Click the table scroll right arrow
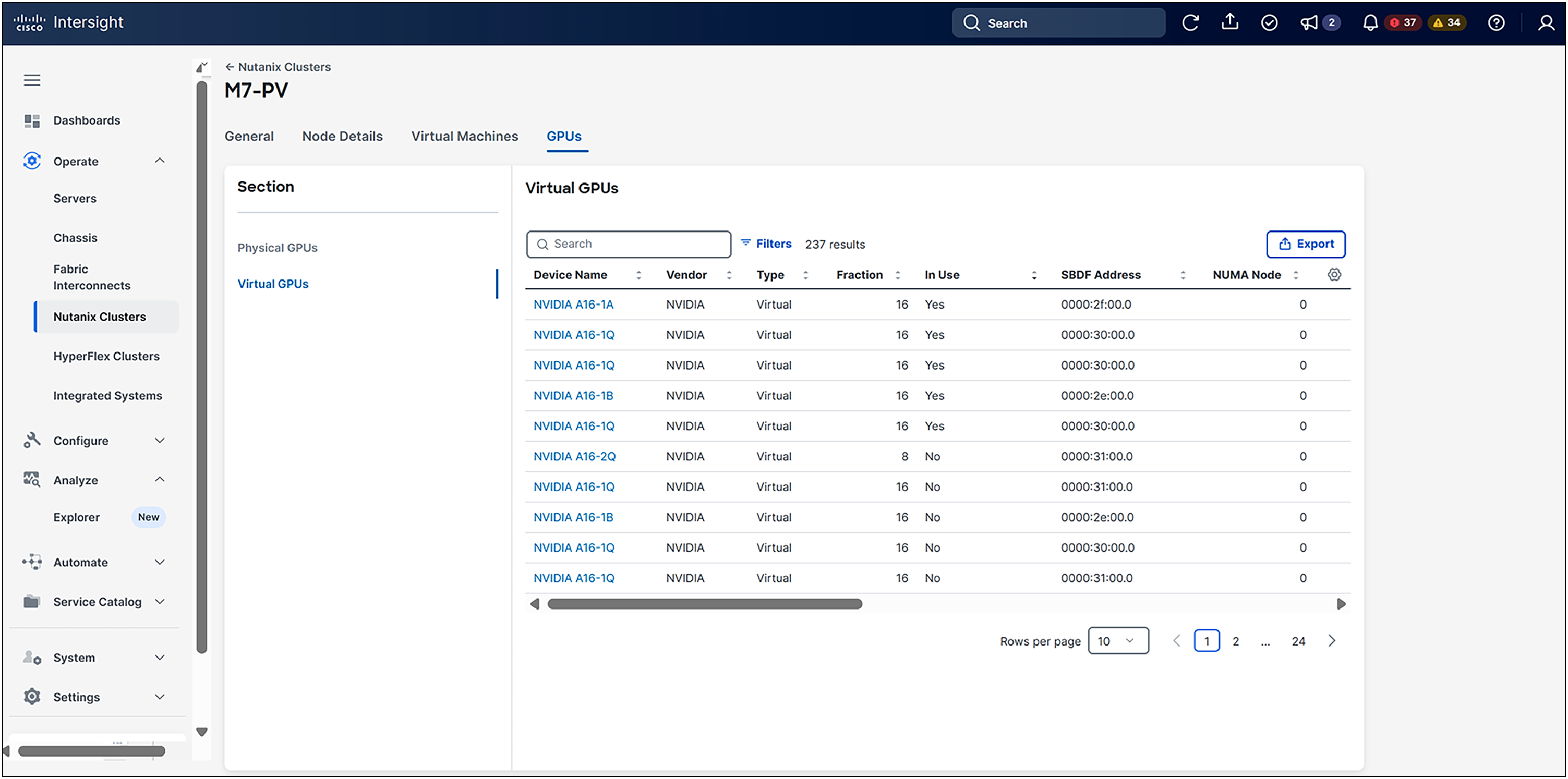The image size is (1568, 779). [1341, 604]
